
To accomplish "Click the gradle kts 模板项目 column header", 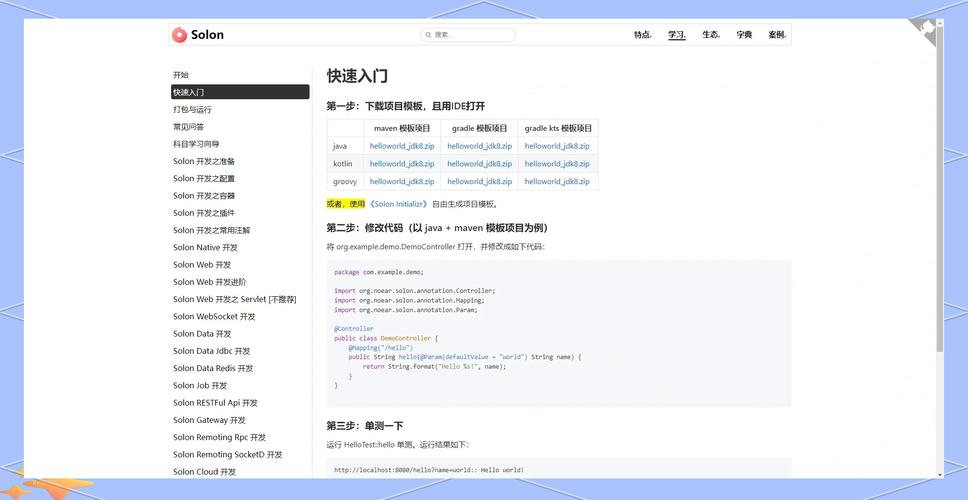I will (x=558, y=128).
